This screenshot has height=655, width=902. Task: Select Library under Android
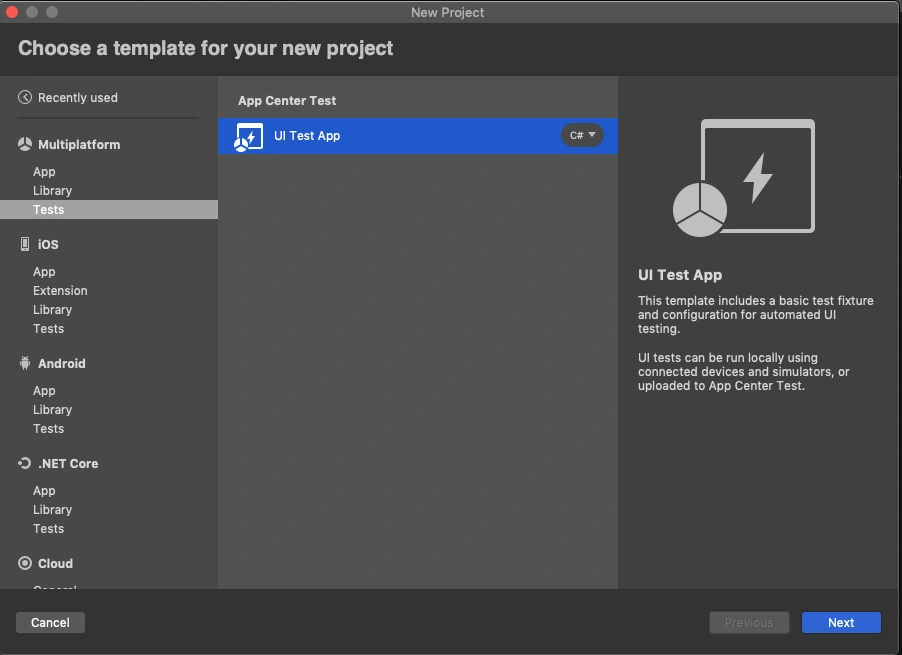(52, 409)
